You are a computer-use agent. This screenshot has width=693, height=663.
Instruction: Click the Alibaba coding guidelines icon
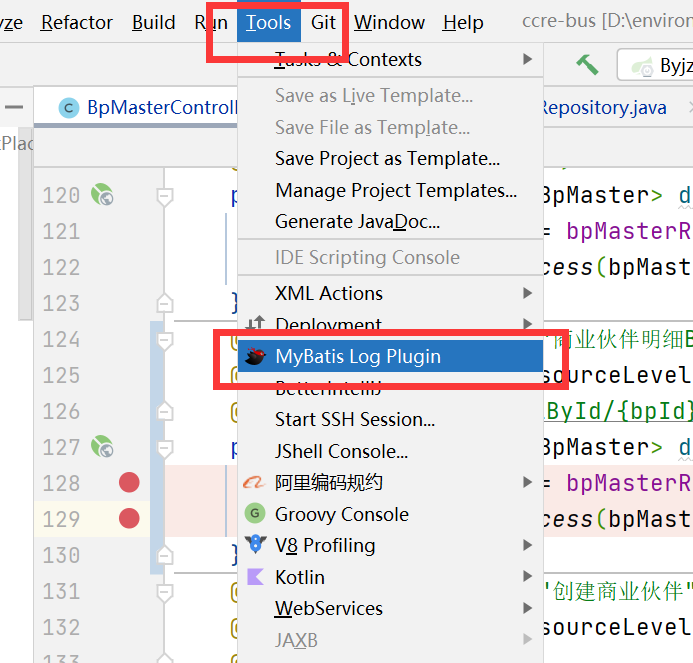[255, 482]
